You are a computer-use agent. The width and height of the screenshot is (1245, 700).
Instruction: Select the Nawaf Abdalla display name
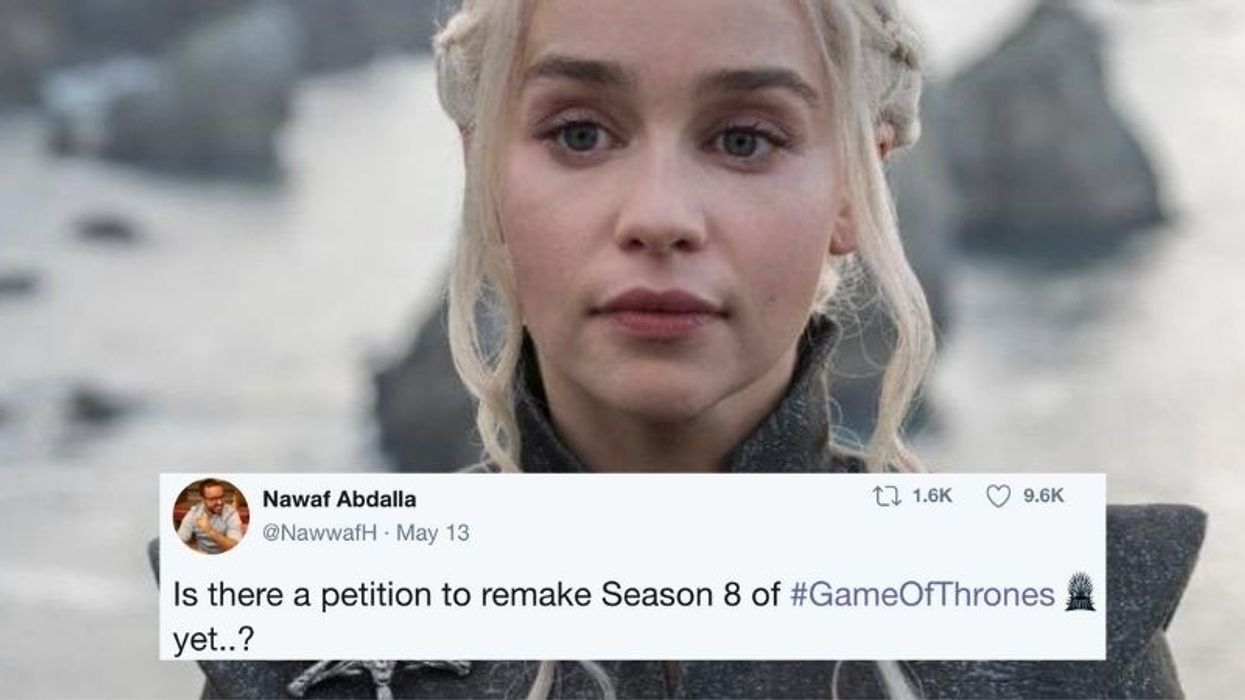[x=338, y=499]
